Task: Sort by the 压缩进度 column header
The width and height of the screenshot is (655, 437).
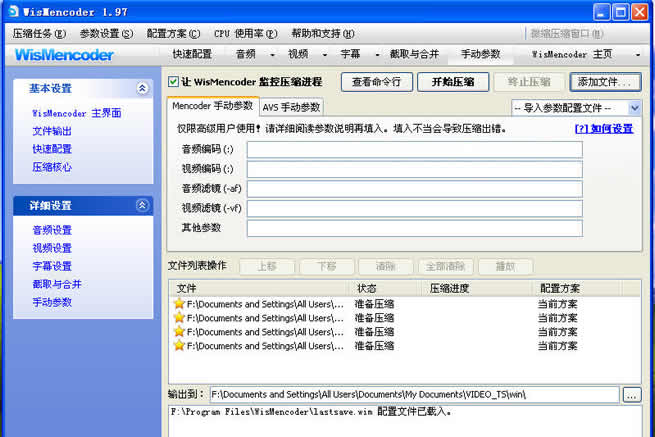Action: [478, 288]
